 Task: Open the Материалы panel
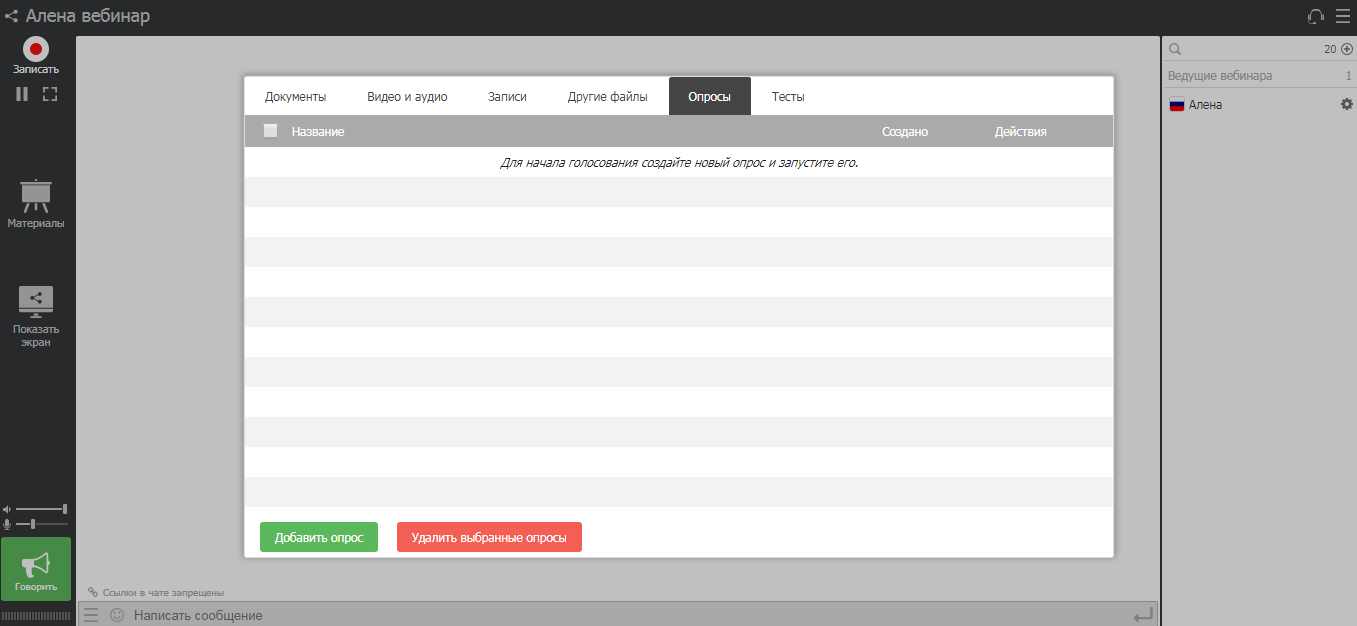tap(36, 205)
